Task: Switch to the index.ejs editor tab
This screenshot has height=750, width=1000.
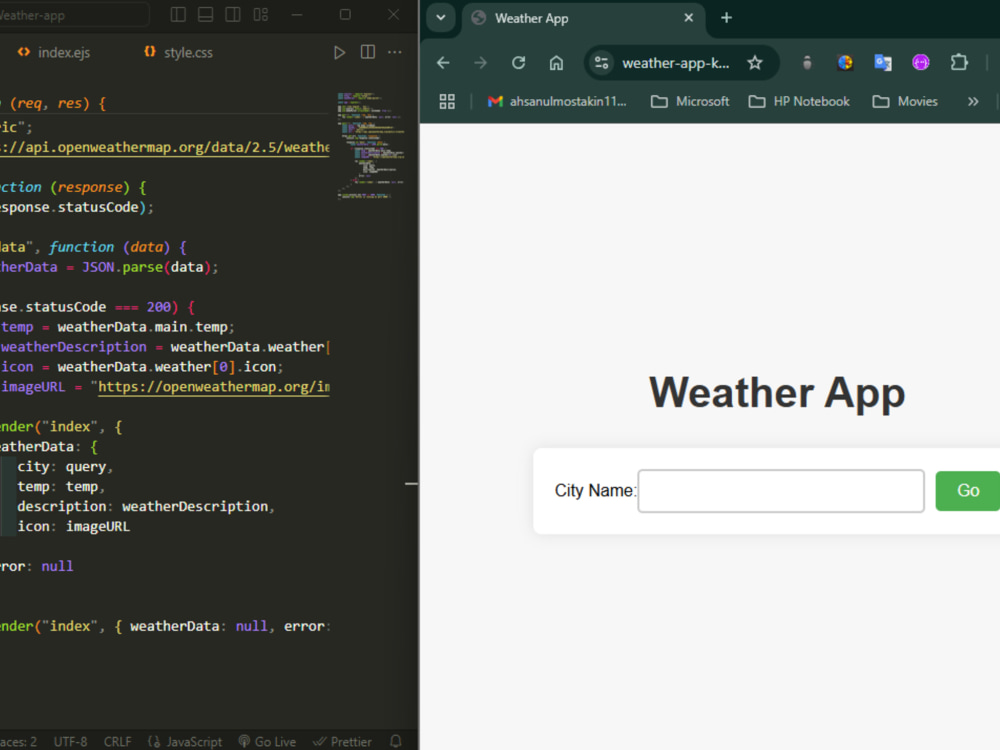Action: tap(54, 52)
